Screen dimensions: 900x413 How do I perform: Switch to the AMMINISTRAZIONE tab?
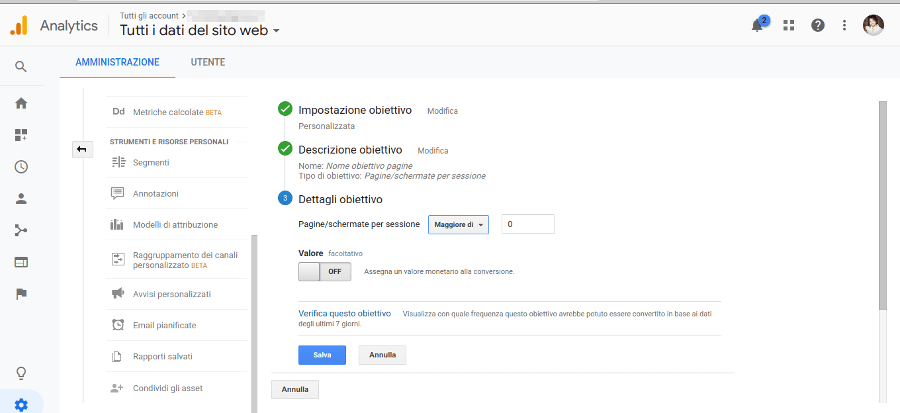(118, 62)
